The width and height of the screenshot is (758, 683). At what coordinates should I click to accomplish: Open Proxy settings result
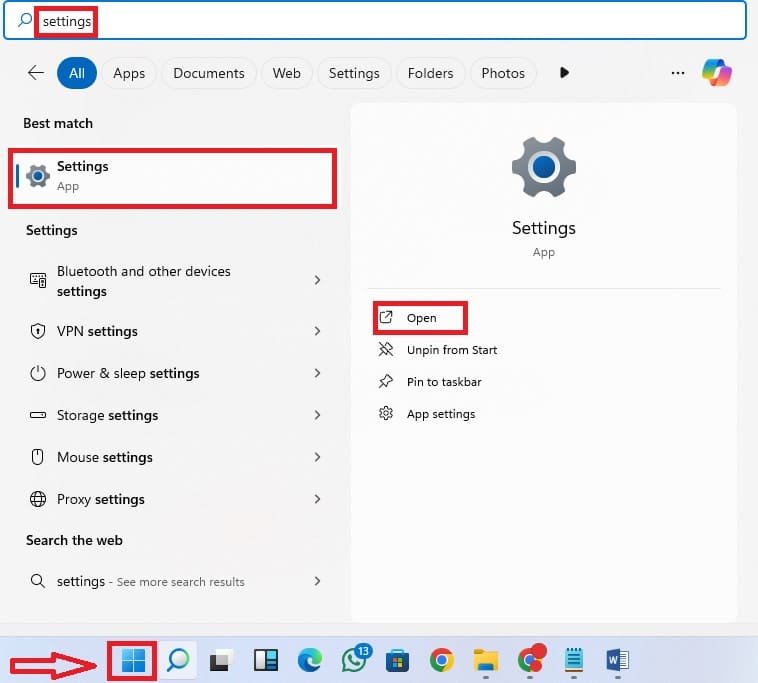point(175,499)
